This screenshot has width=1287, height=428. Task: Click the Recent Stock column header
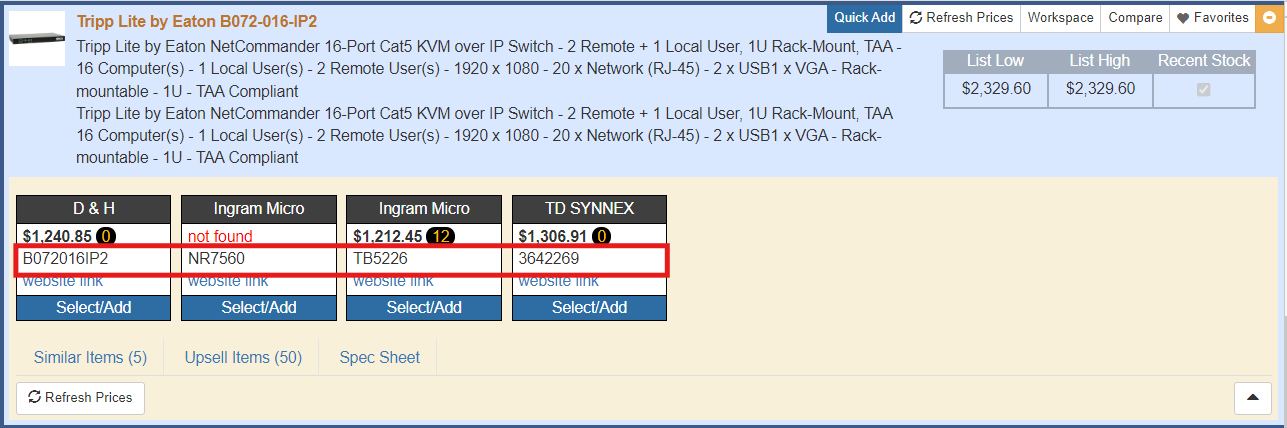1204,61
